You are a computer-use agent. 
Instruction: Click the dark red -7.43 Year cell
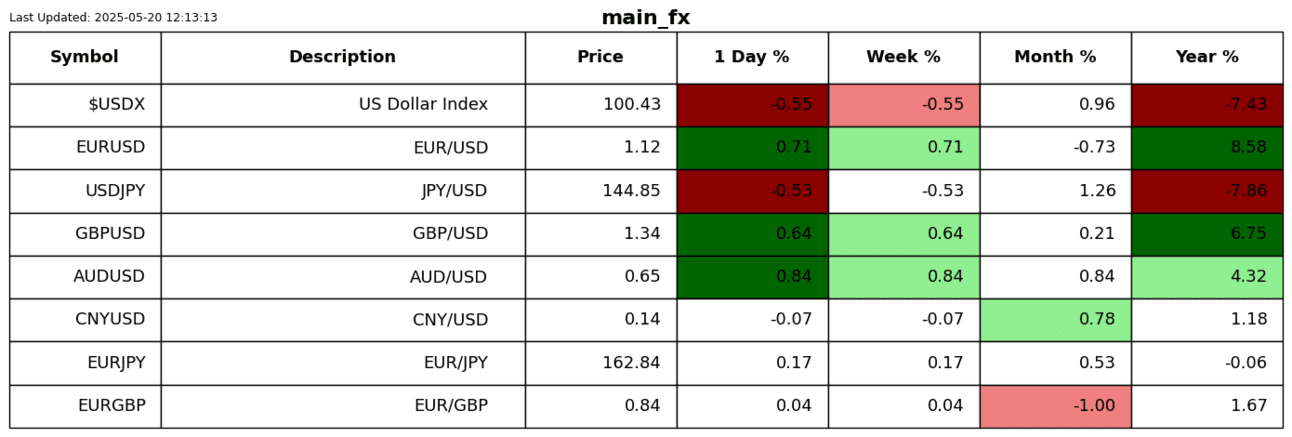tap(1207, 105)
